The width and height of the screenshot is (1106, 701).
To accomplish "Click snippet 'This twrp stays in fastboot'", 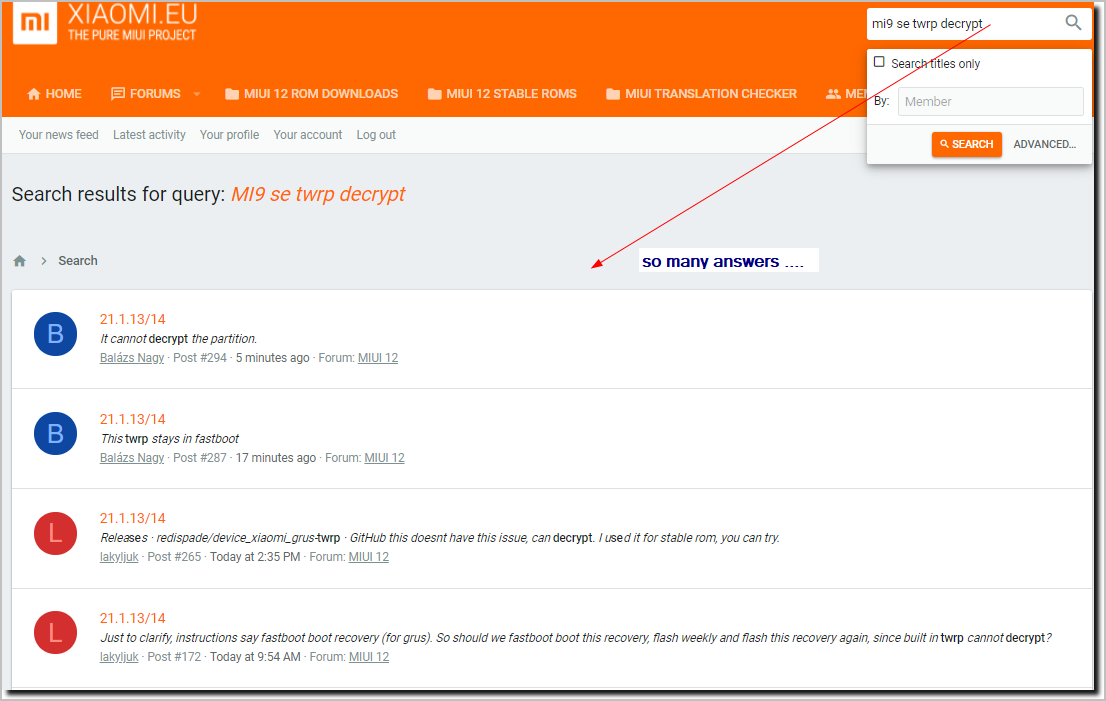I will [170, 439].
